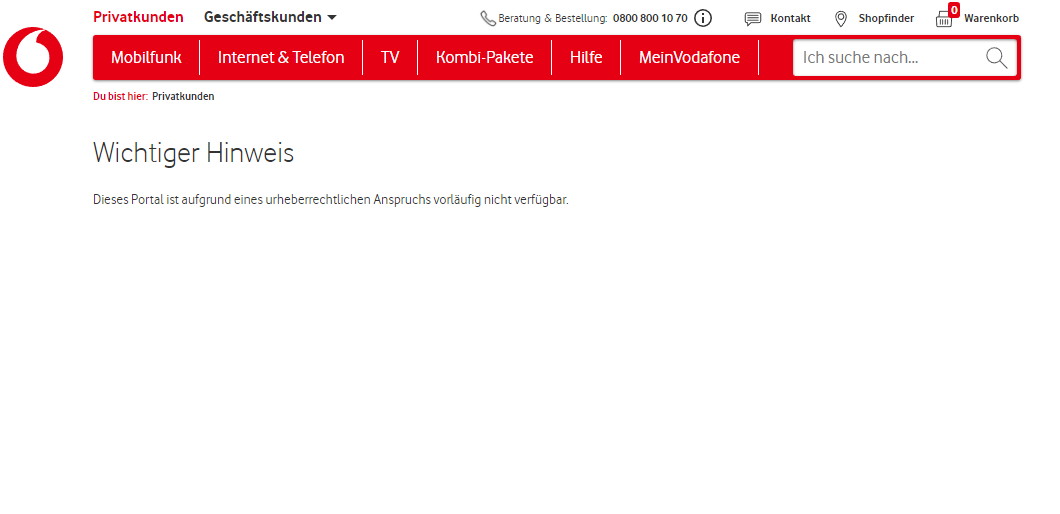Click the Kontakt speech bubble icon

(x=752, y=19)
